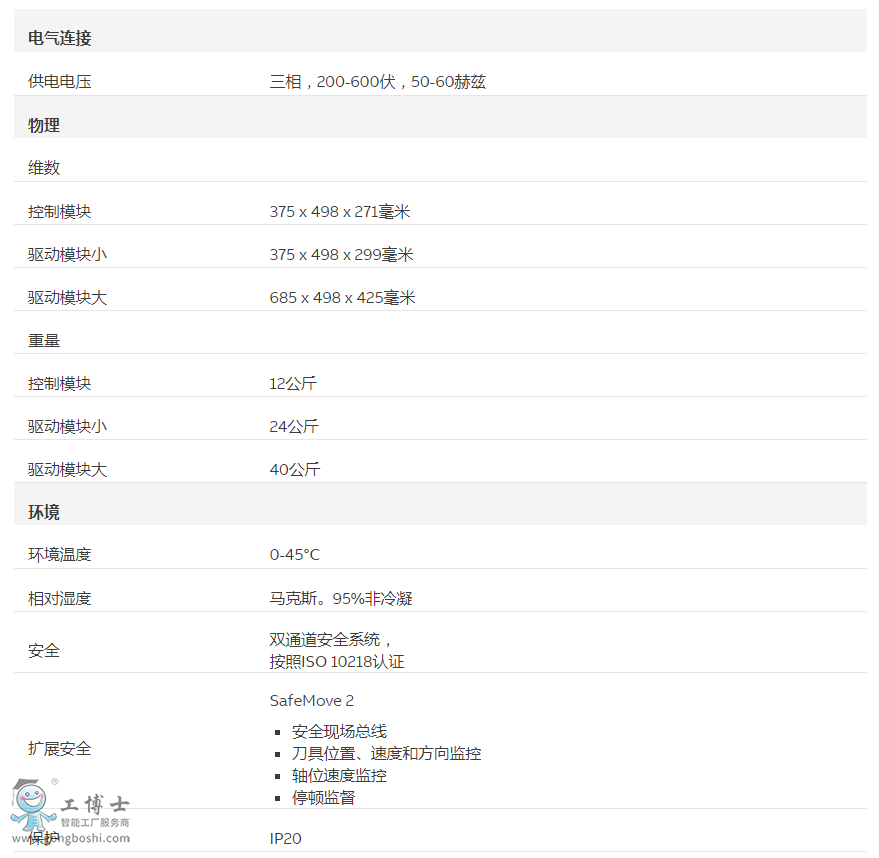Screen dimensions: 879x858
Task: Click the 工博士 calligraphy text logo
Action: (93, 805)
